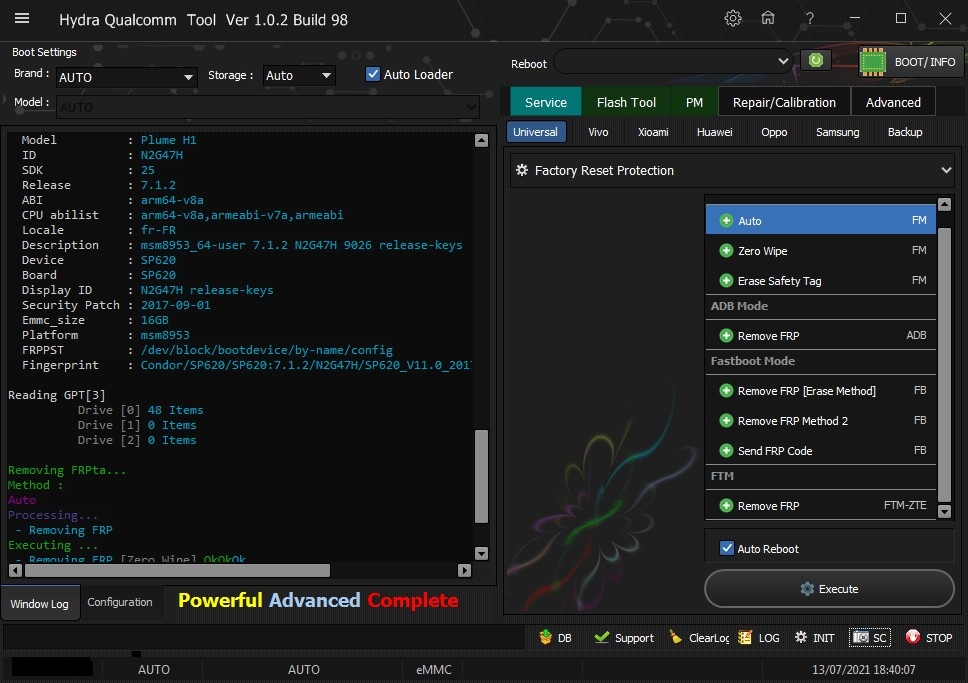The height and width of the screenshot is (683, 968).
Task: Select the Zero Wipe method
Action: pos(820,251)
